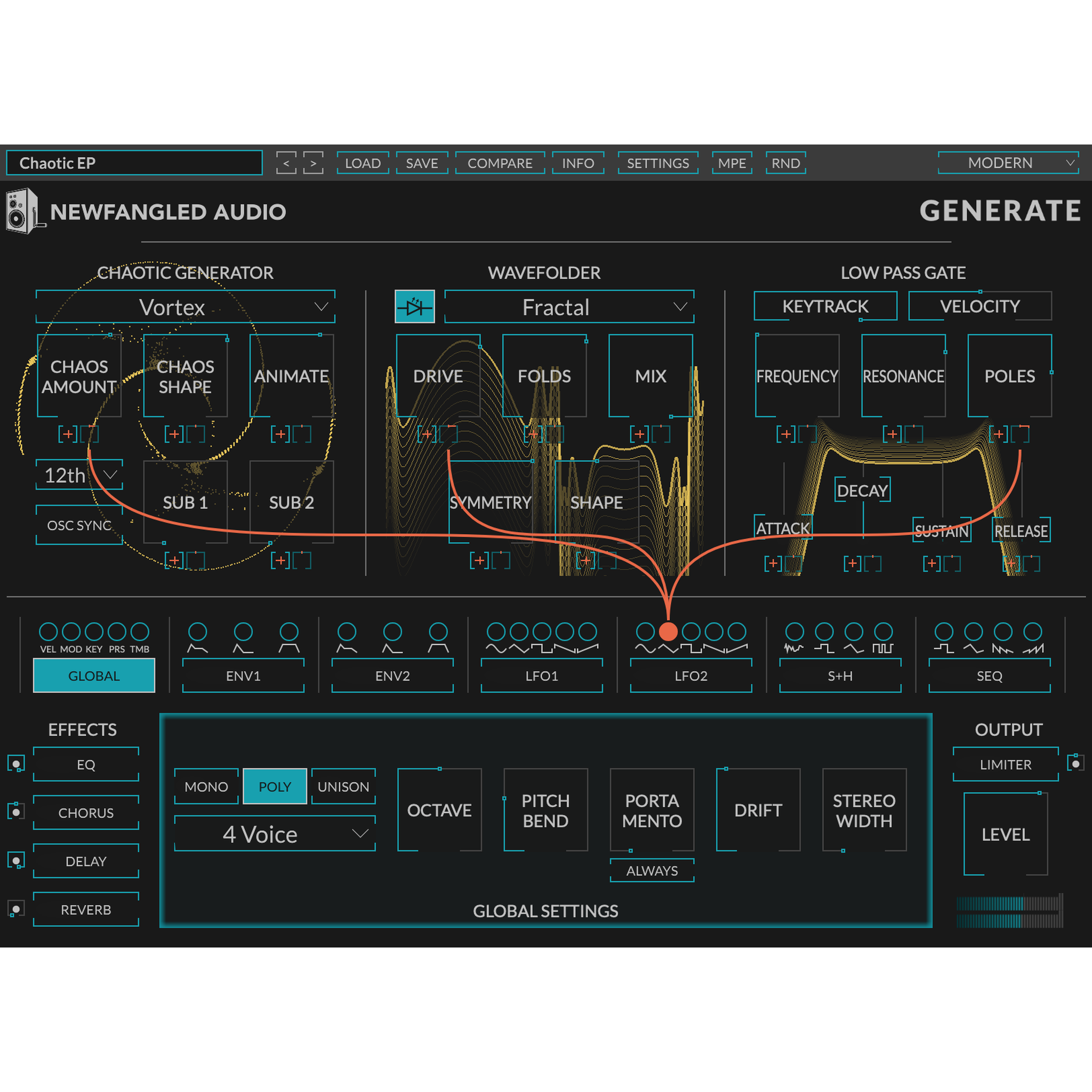Click the wavefolder diode icon beside Fractal
The height and width of the screenshot is (1092, 1092).
click(x=415, y=307)
